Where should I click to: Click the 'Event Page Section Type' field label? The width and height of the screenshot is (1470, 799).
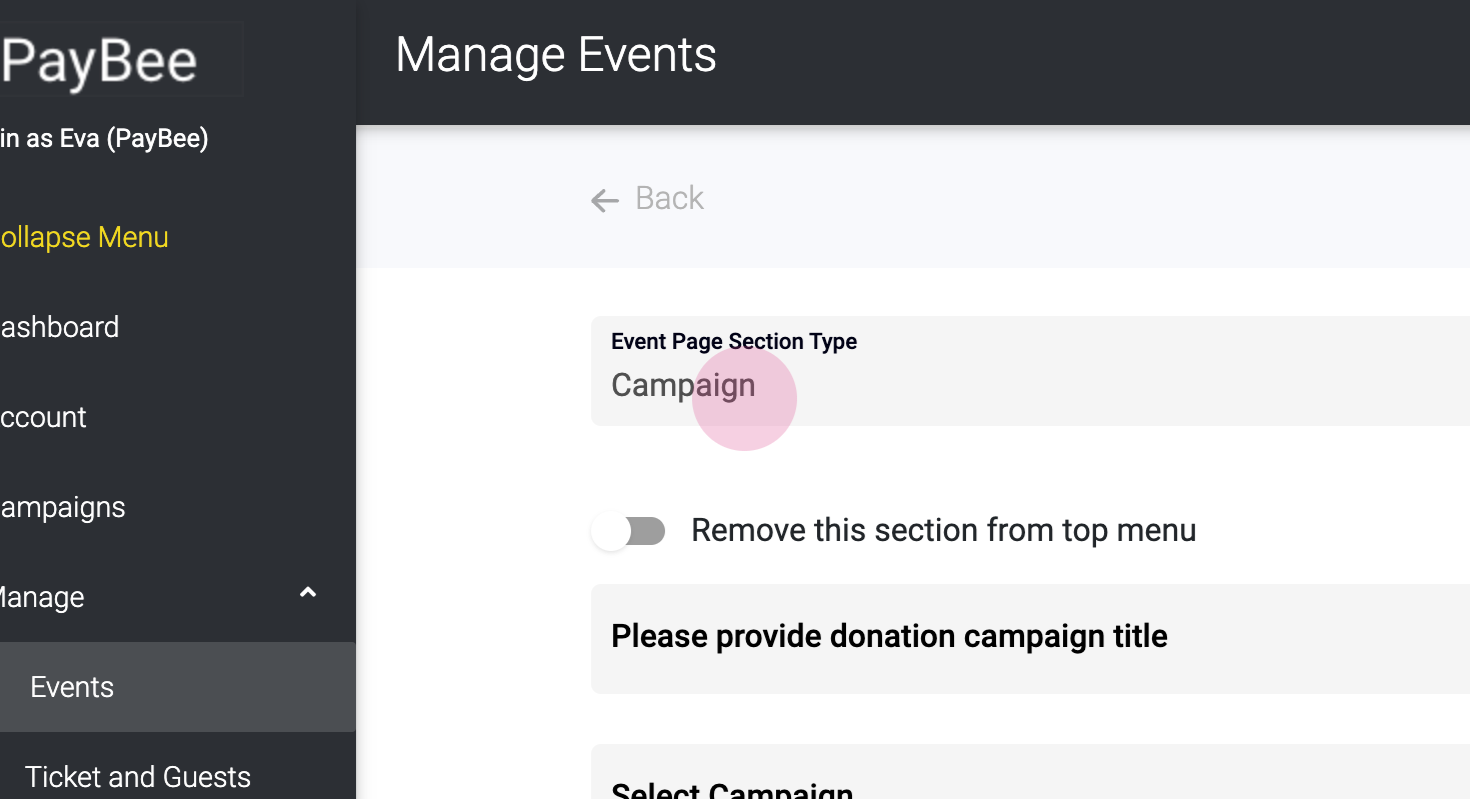tap(733, 342)
